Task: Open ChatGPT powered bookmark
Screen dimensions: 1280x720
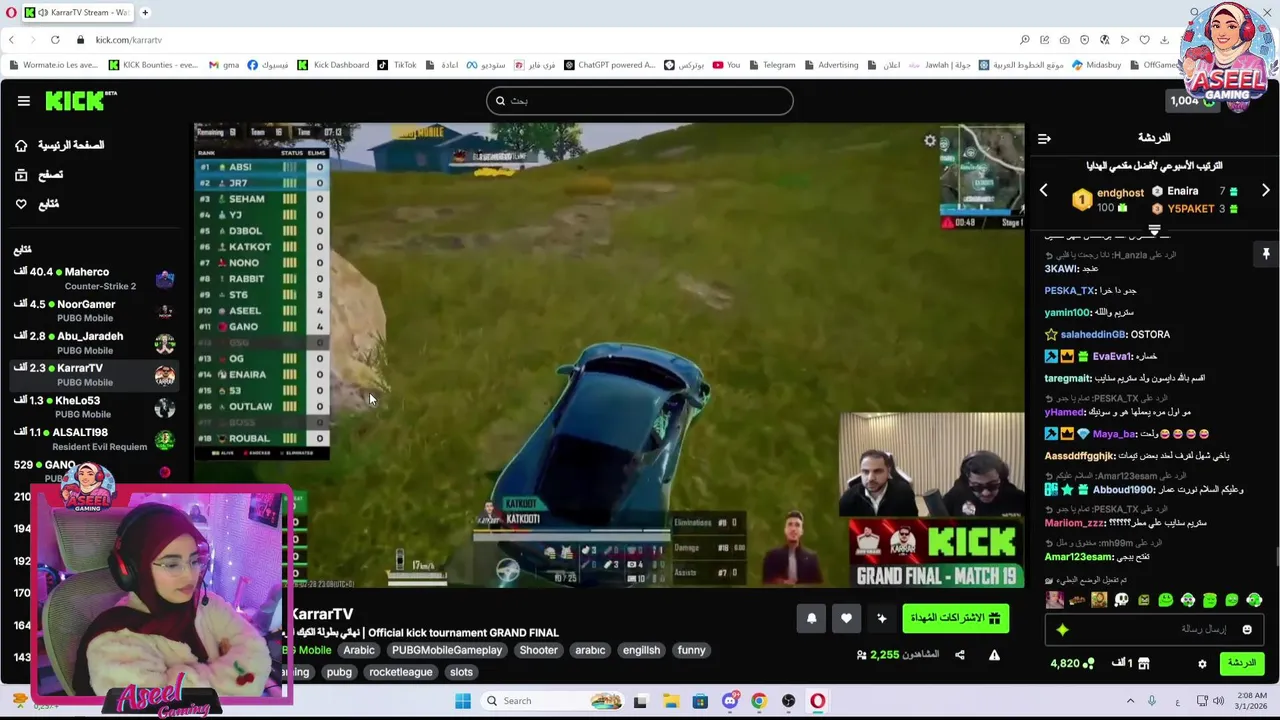Action: click(x=610, y=65)
